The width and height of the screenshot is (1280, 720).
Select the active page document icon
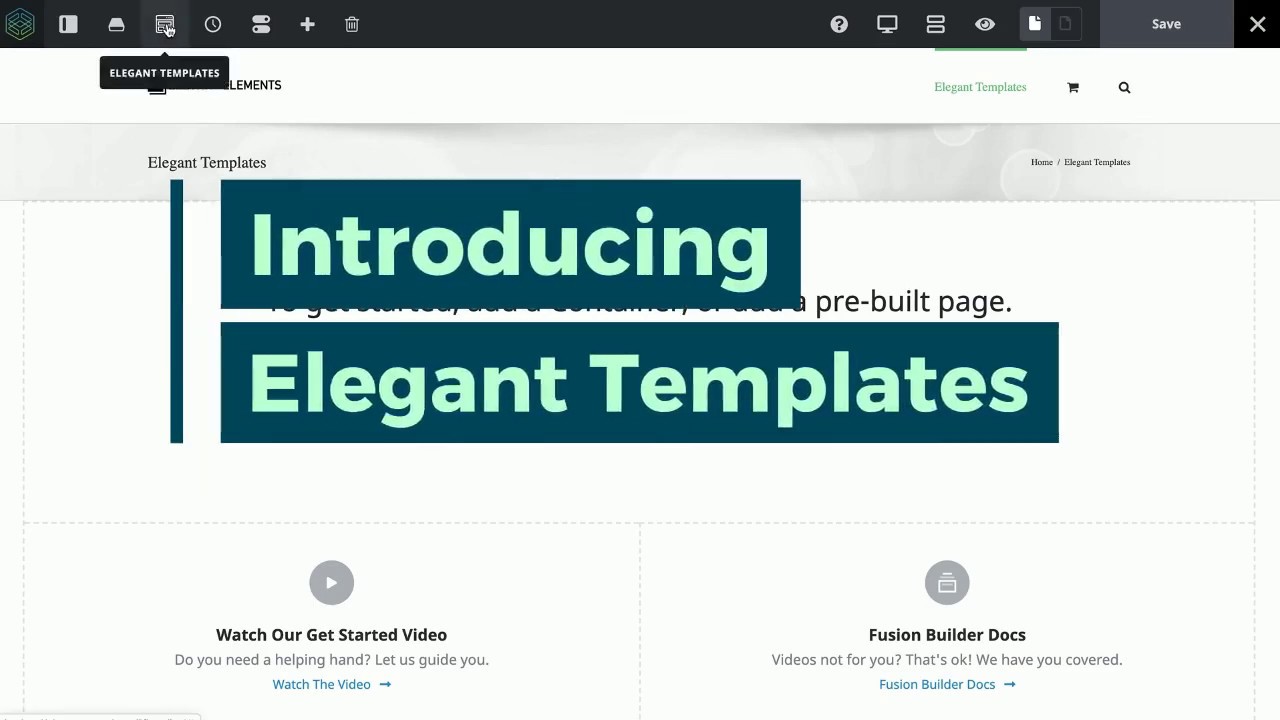click(x=1035, y=24)
